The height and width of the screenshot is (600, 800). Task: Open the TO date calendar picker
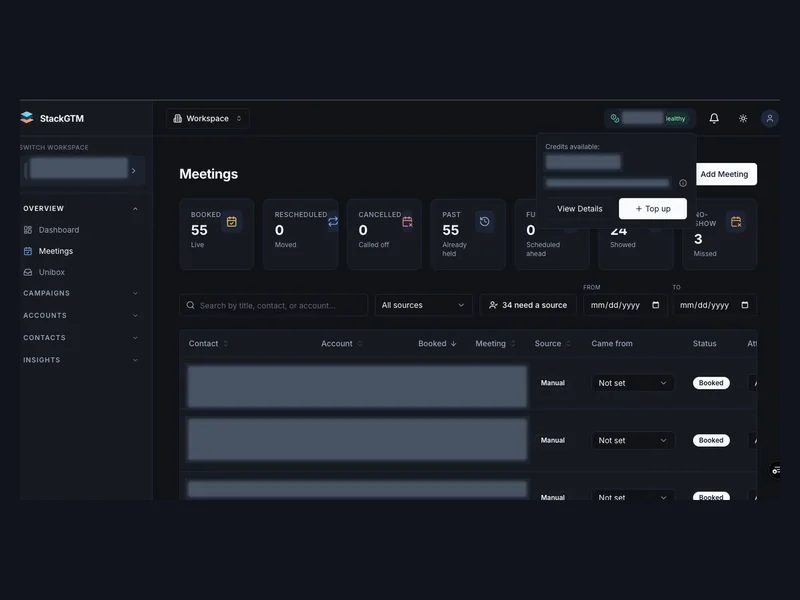tap(744, 305)
